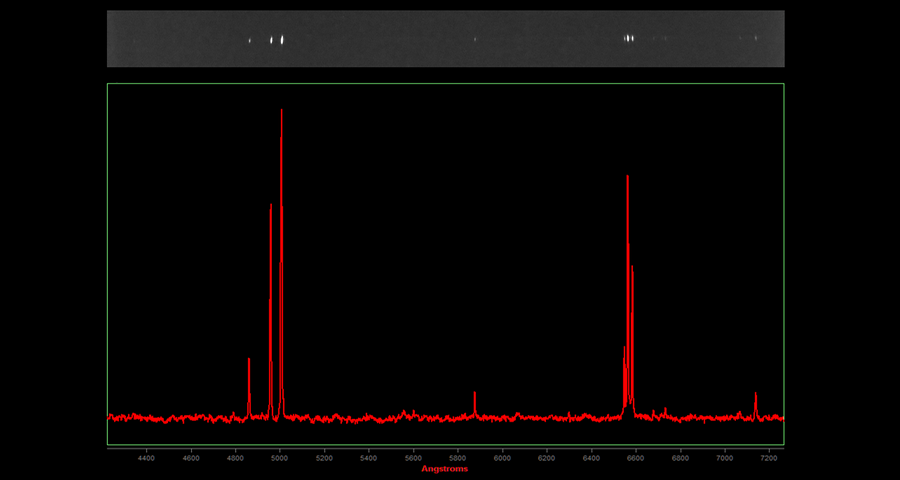The image size is (900, 480).
Task: Click the 5400 tick label on axis
Action: (368, 458)
